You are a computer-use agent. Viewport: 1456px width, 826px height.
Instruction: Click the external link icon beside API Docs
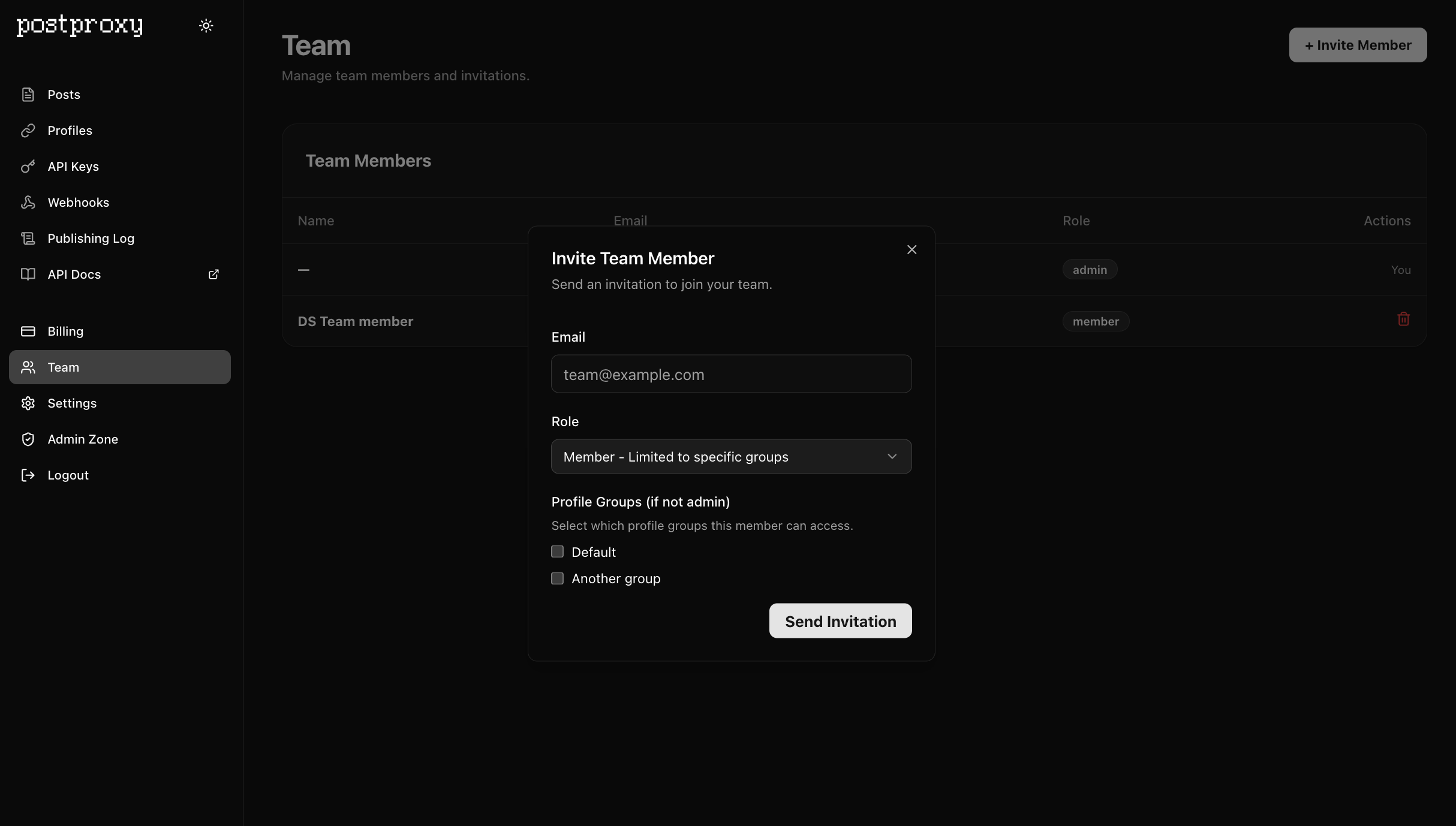point(213,275)
